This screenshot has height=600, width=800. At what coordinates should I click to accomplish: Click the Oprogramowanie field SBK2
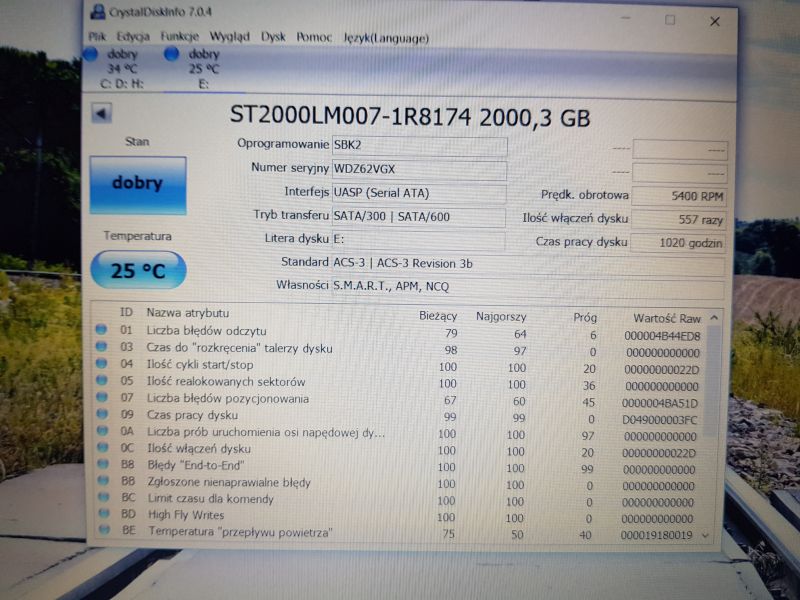tap(419, 145)
